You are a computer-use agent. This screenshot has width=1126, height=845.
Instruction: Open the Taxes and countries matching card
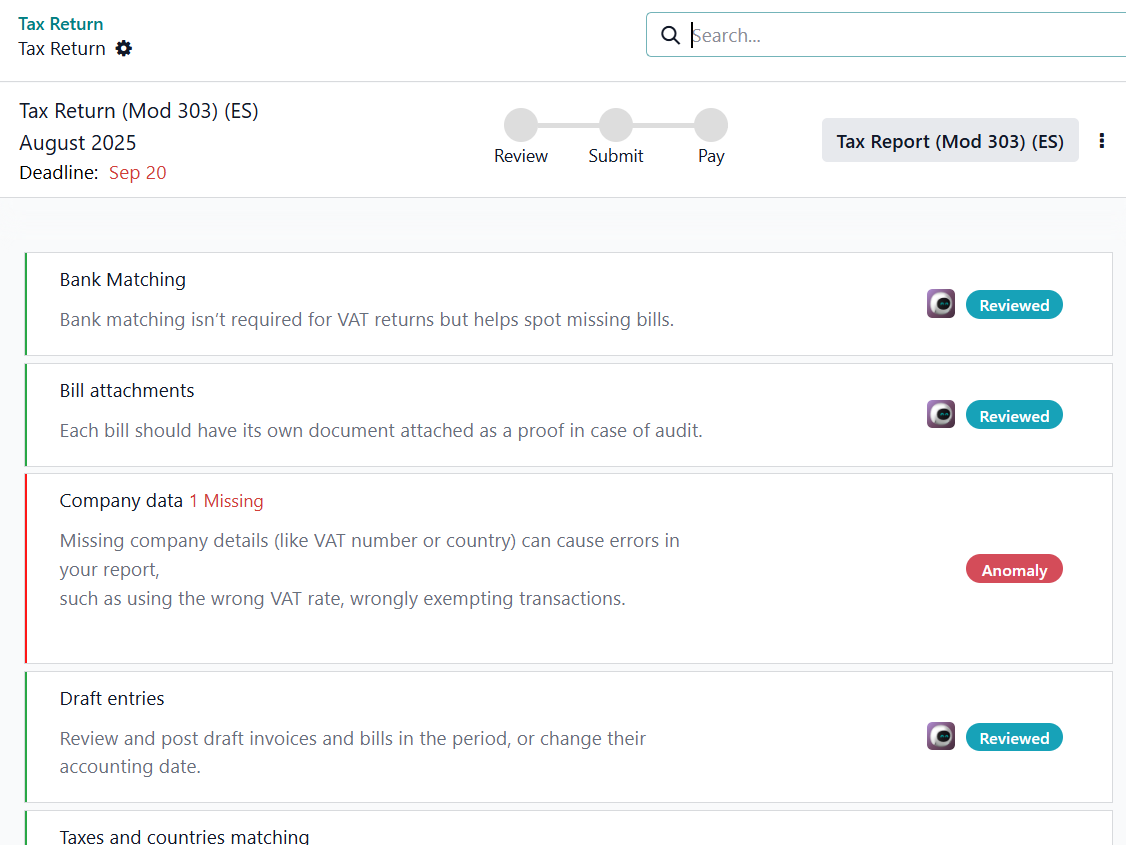(184, 836)
